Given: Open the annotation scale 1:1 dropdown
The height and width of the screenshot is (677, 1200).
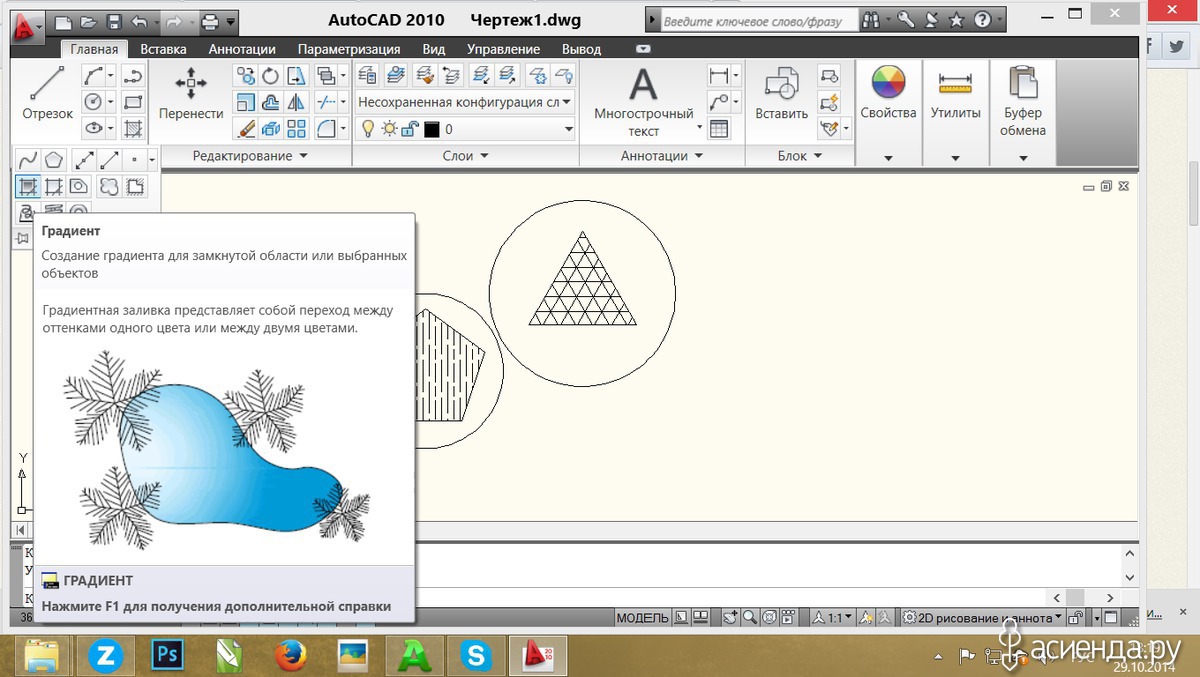Looking at the screenshot, I should coord(833,618).
